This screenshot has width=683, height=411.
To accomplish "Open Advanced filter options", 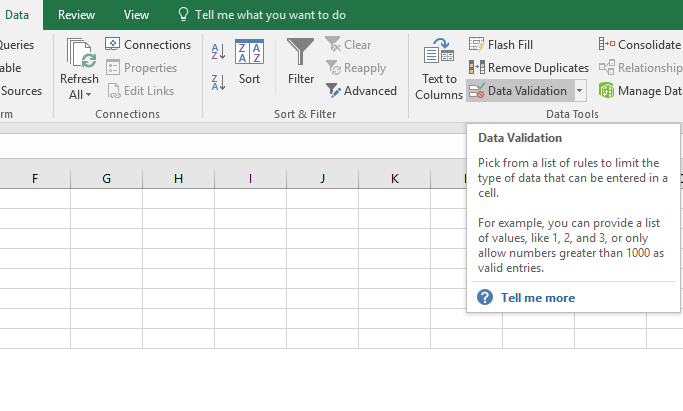I will 360,91.
